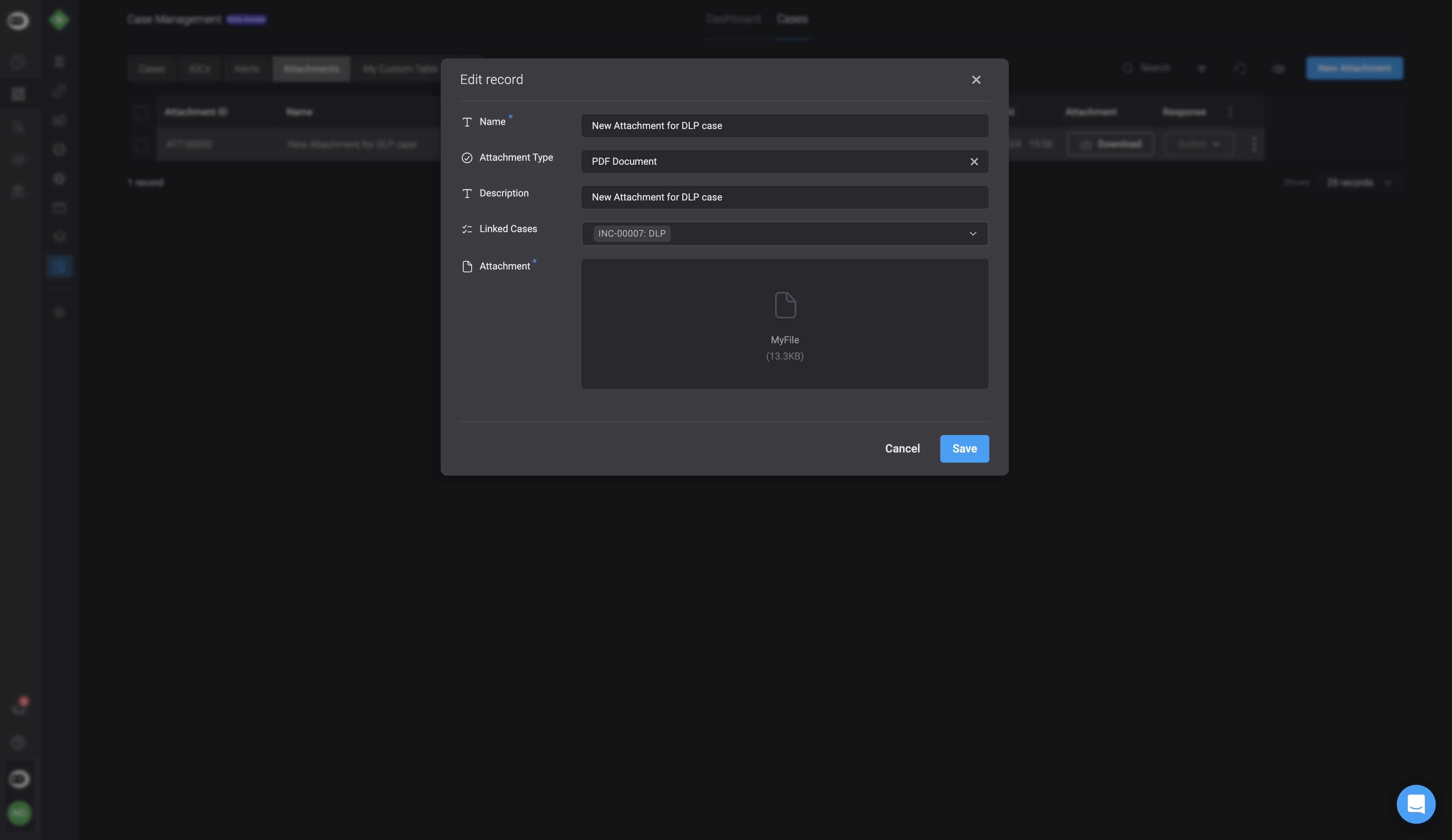
Task: Switch to the Attachments tab
Action: (311, 69)
